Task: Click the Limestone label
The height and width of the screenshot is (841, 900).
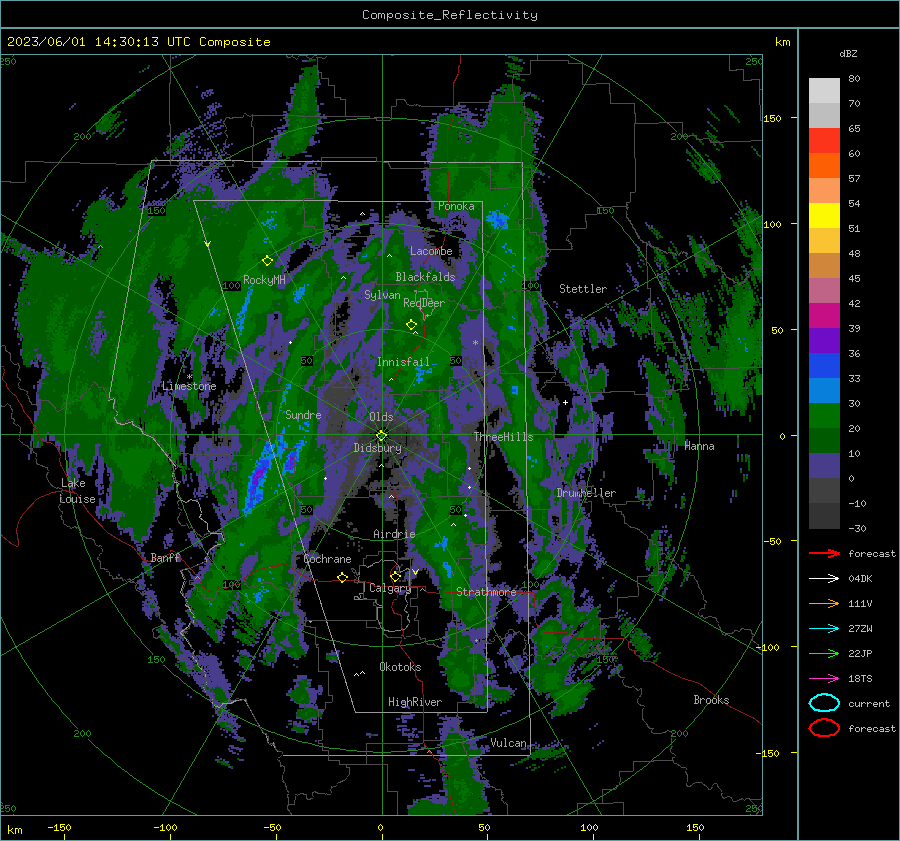Action: pos(189,386)
